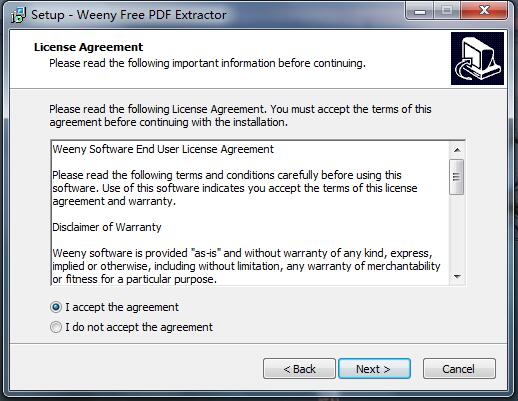Click the license text scroll down arrow
The width and height of the screenshot is (518, 401).
[457, 277]
